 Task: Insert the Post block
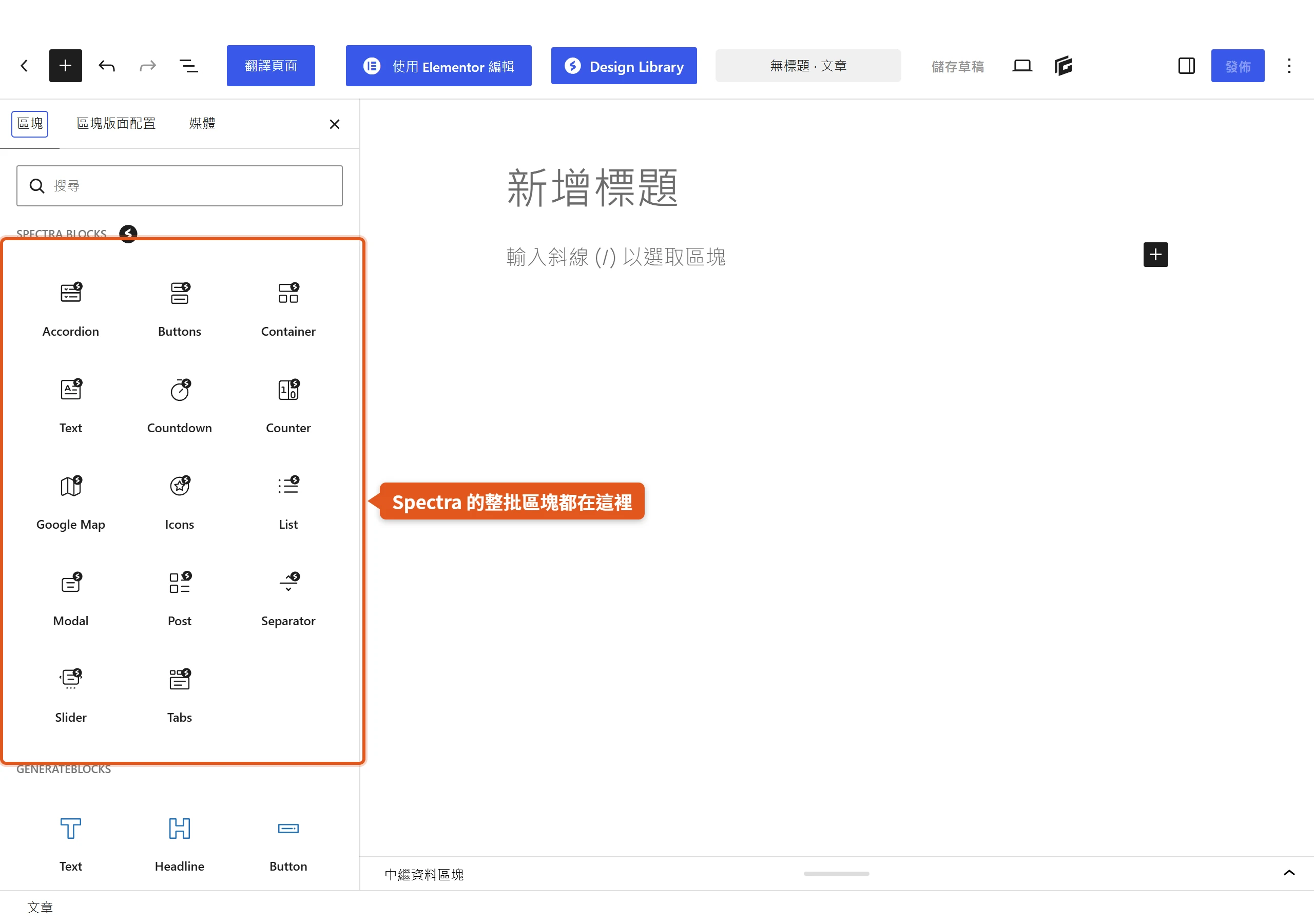click(179, 599)
